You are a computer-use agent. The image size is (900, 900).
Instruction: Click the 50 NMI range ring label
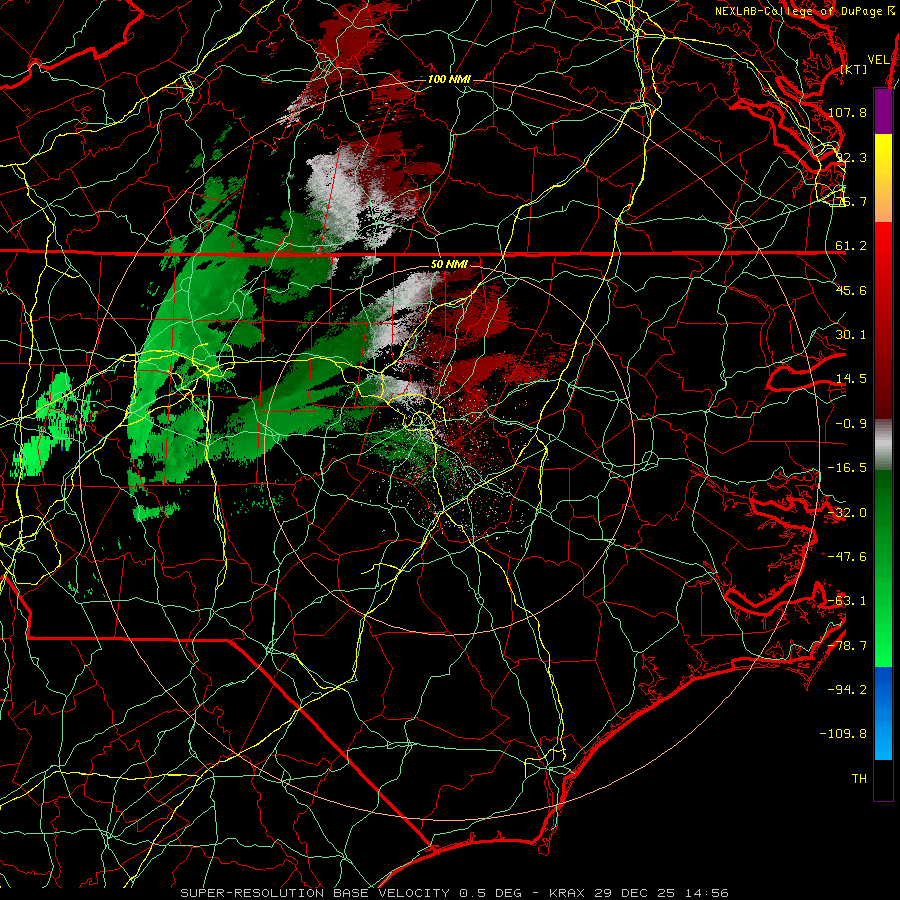[449, 264]
